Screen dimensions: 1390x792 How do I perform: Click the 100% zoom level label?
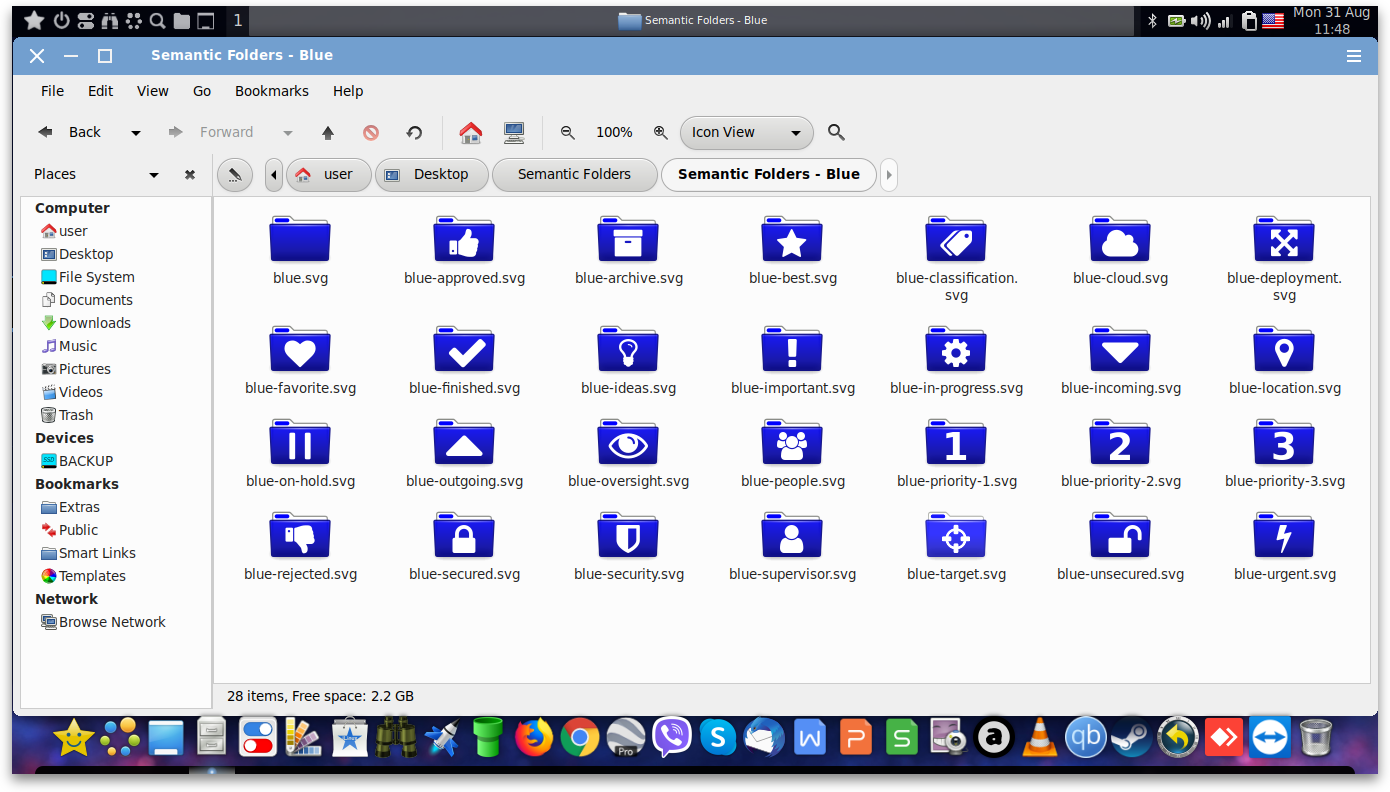click(x=614, y=132)
